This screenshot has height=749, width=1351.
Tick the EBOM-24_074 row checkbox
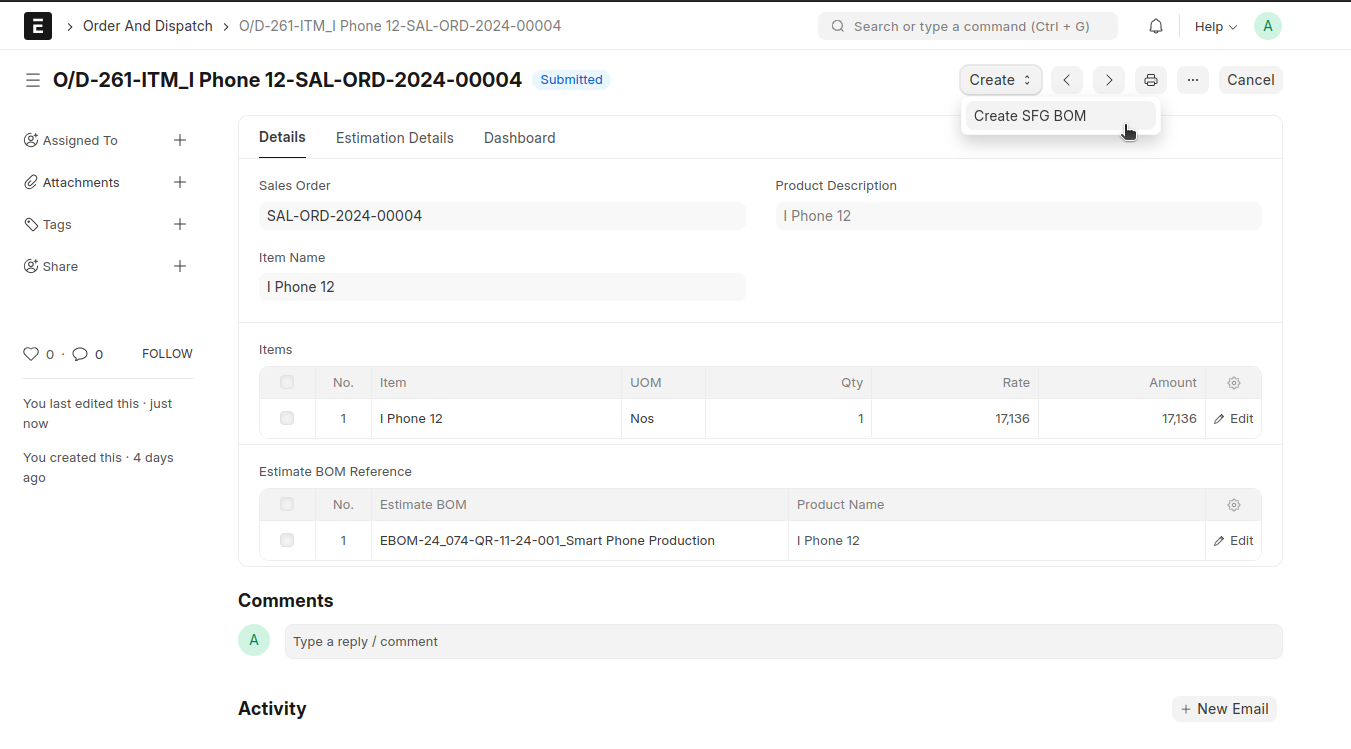tap(287, 541)
